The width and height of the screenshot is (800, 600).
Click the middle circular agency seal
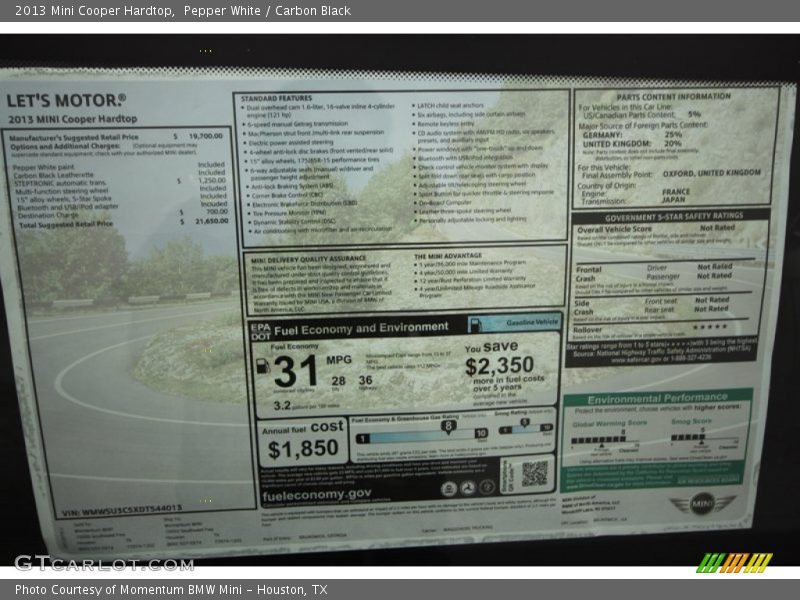pos(467,488)
